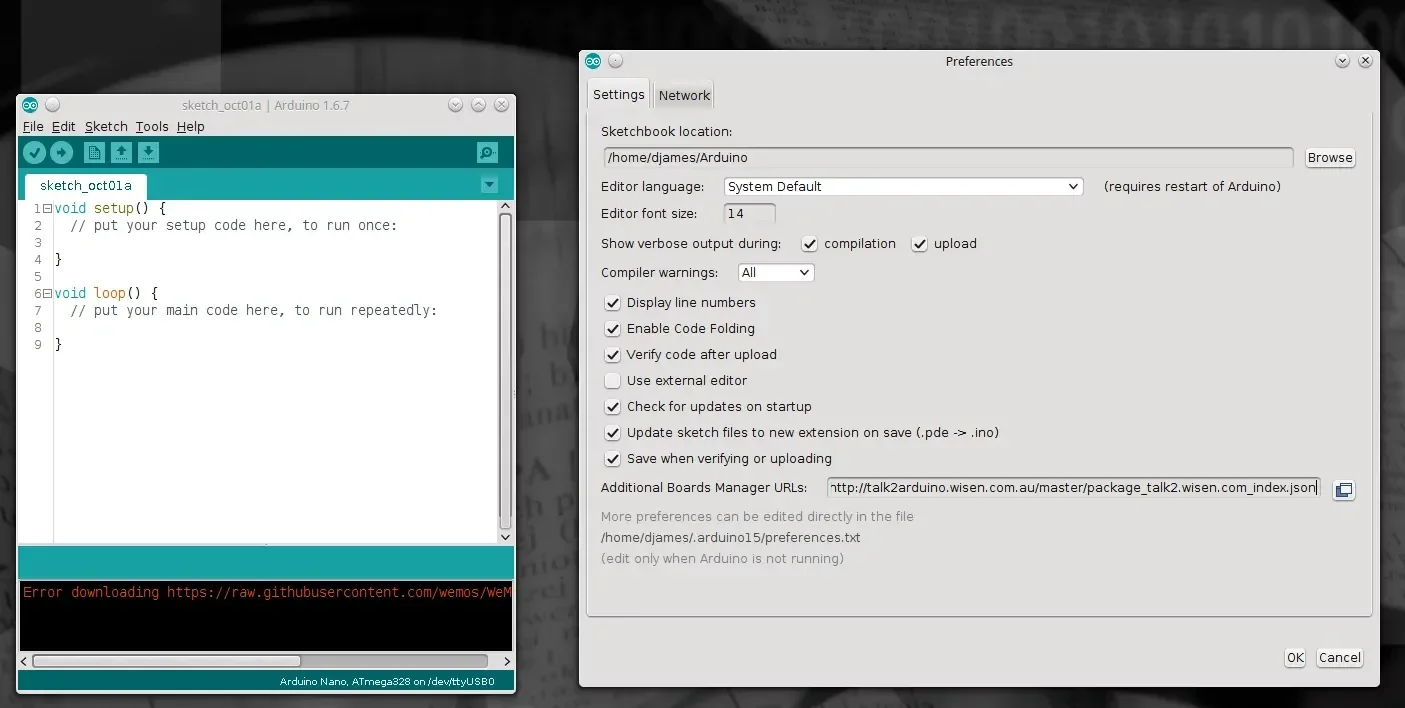The image size is (1405, 708).
Task: Save the sketch with the down-arrow icon
Action: click(148, 152)
